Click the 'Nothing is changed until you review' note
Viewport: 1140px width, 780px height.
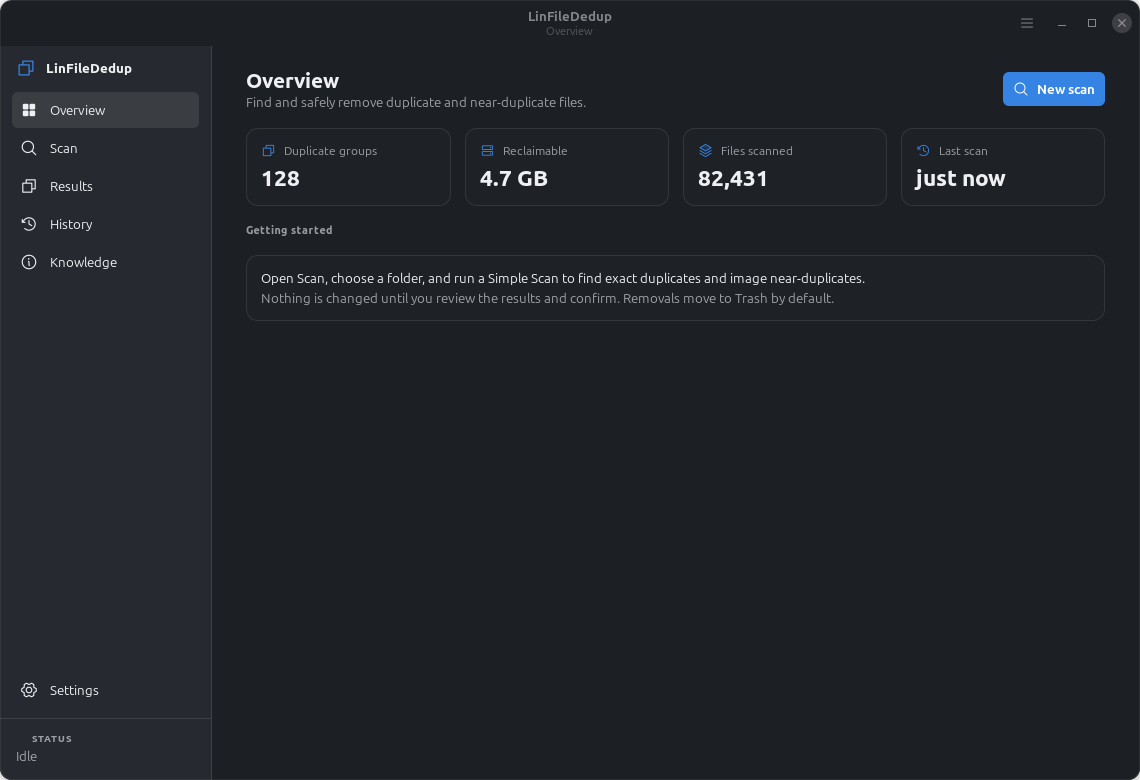point(547,298)
